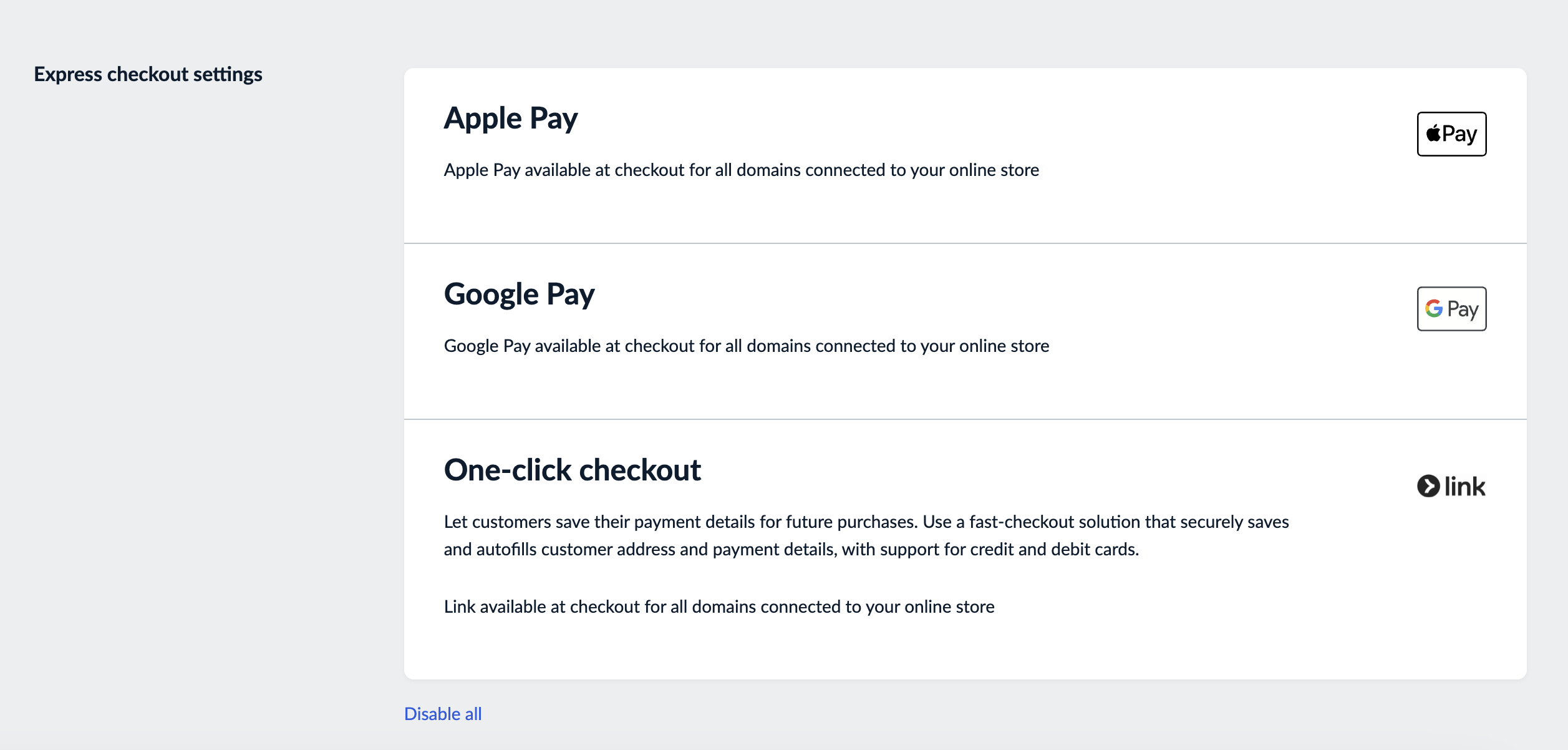Click the Apple Pay availability description text

pos(741,169)
